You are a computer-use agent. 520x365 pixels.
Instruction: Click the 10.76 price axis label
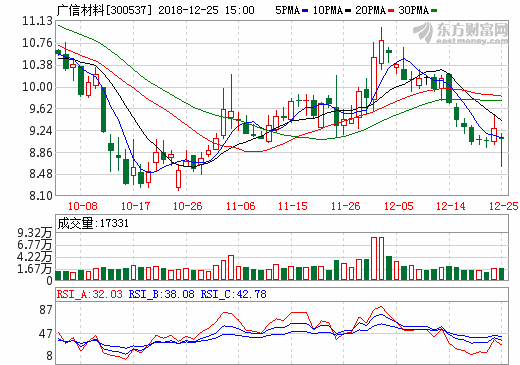(x=37, y=43)
